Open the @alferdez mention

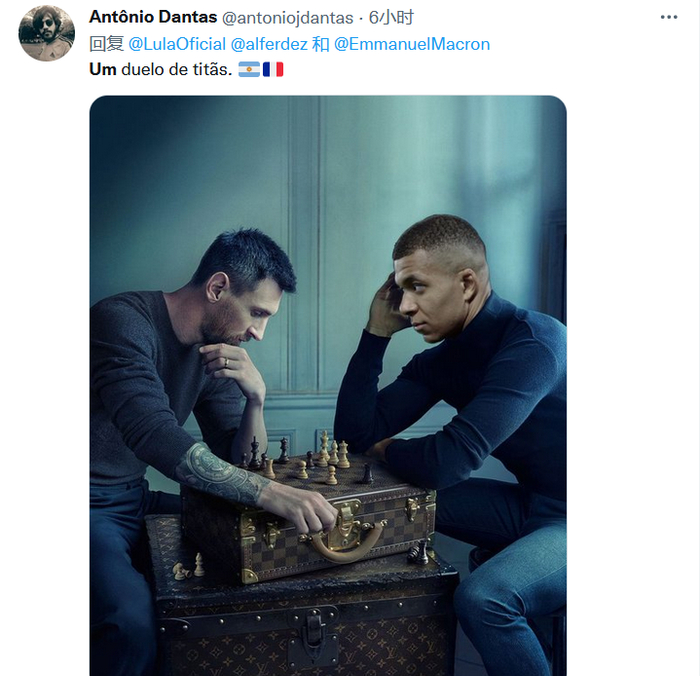pyautogui.click(x=269, y=44)
